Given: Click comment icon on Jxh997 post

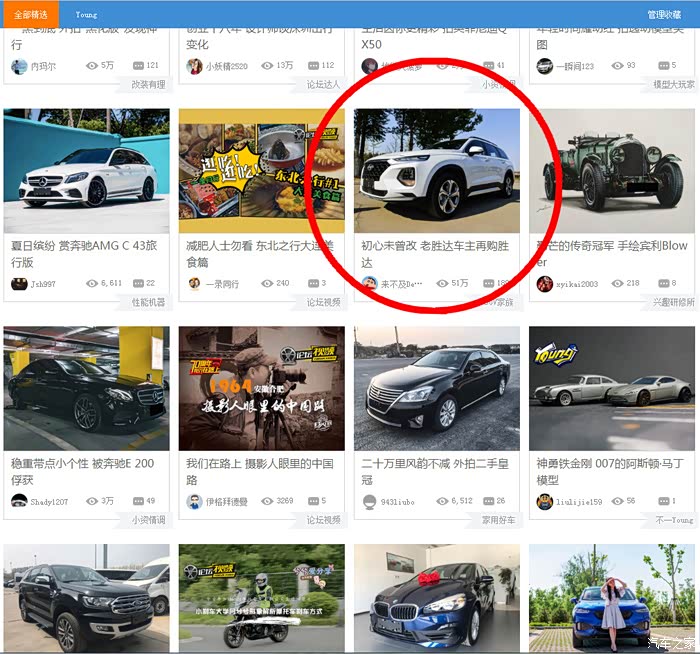Looking at the screenshot, I should (138, 283).
